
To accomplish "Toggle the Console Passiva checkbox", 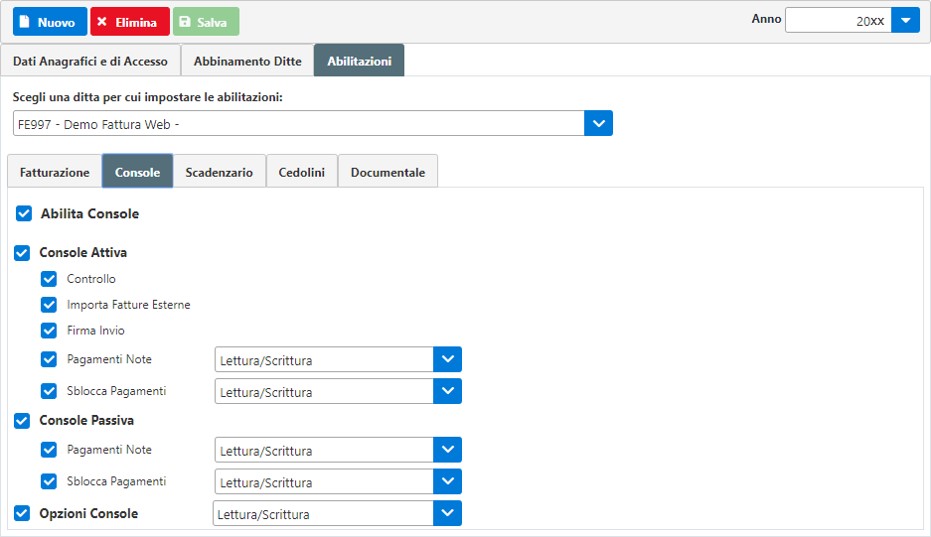I will 22,421.
